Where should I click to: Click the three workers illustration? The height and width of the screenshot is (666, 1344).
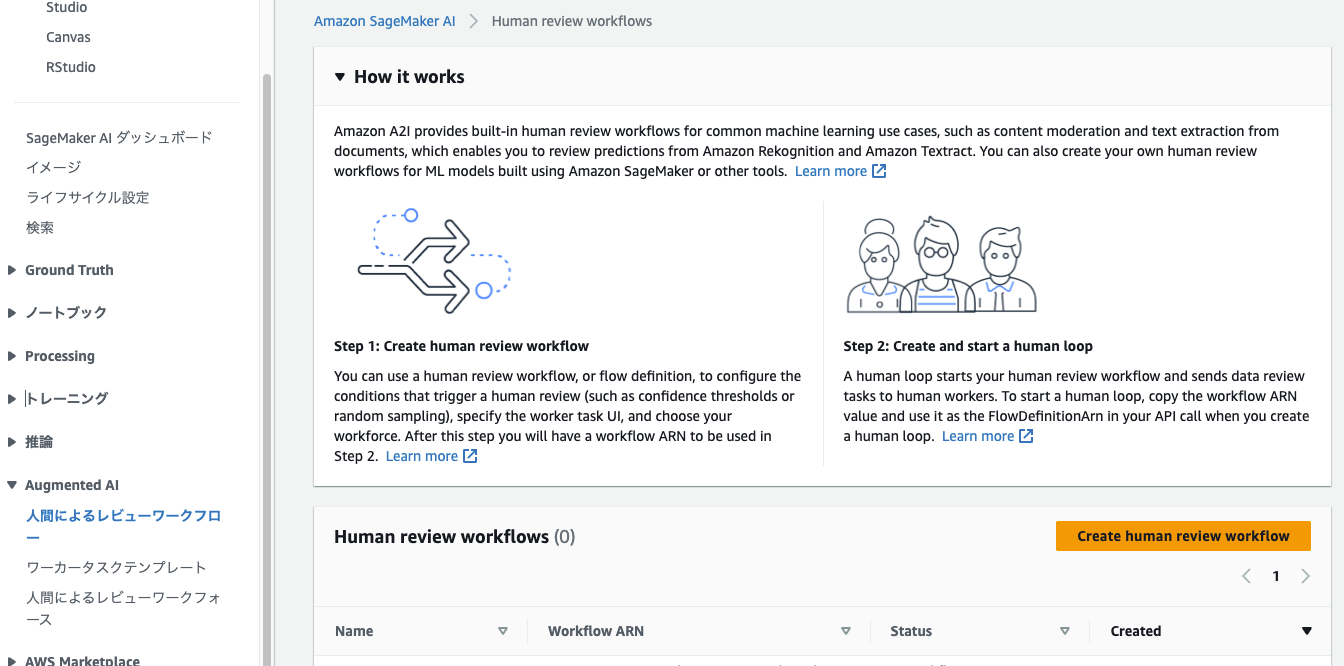pos(941,265)
